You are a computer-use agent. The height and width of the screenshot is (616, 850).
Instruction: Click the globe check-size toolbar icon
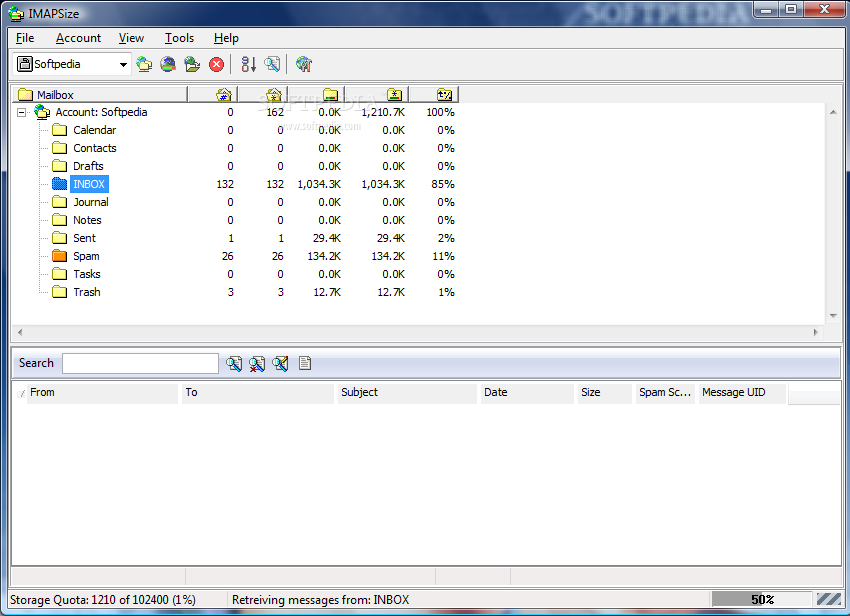(x=168, y=65)
